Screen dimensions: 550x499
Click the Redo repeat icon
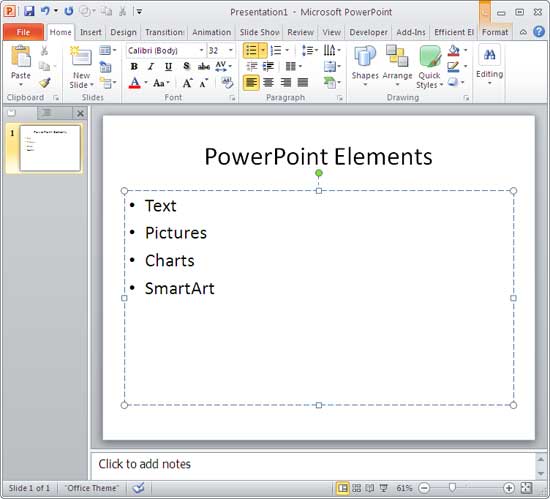[x=69, y=11]
